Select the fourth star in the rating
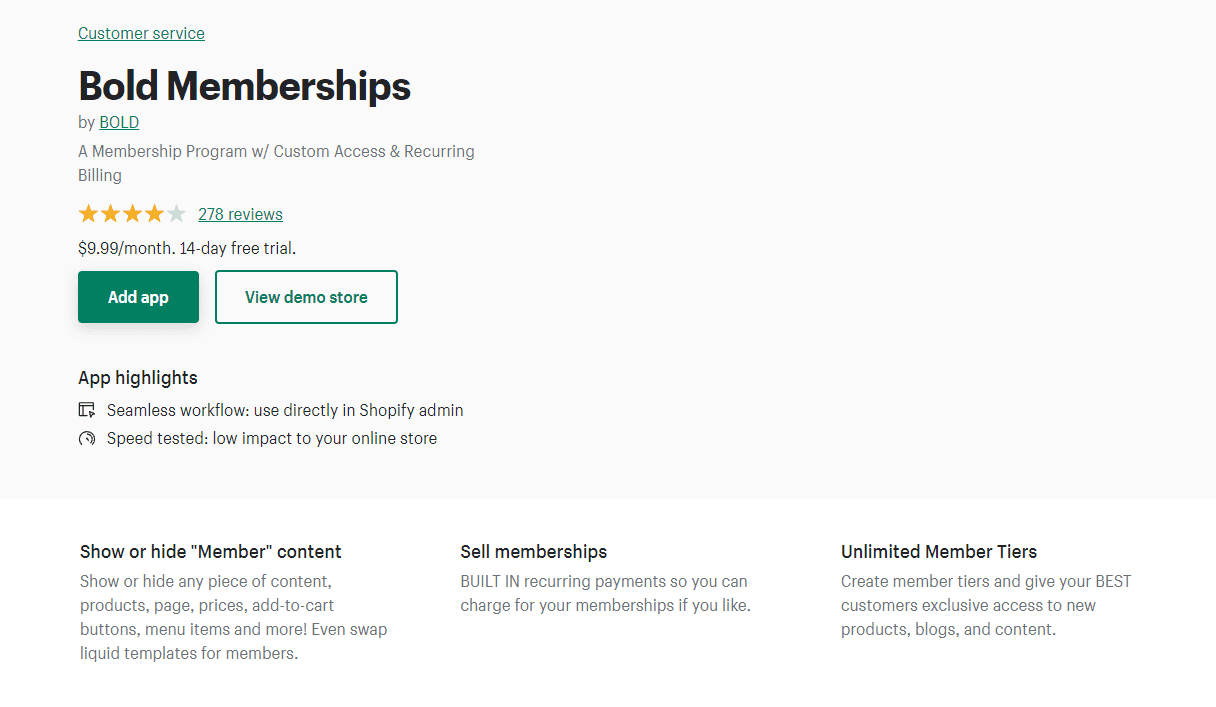The height and width of the screenshot is (707, 1216). coord(154,213)
